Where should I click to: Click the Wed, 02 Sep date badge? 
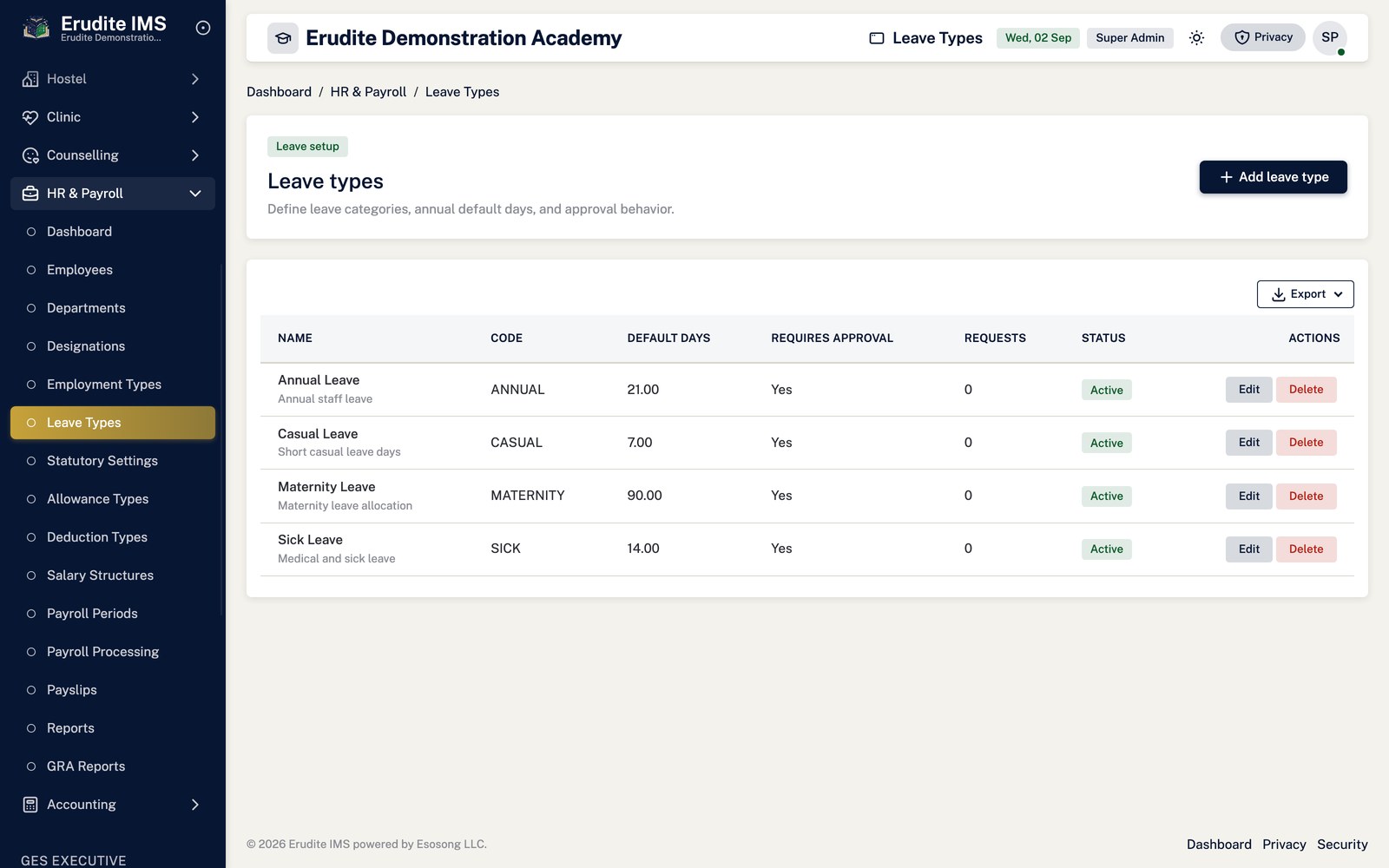tap(1038, 38)
